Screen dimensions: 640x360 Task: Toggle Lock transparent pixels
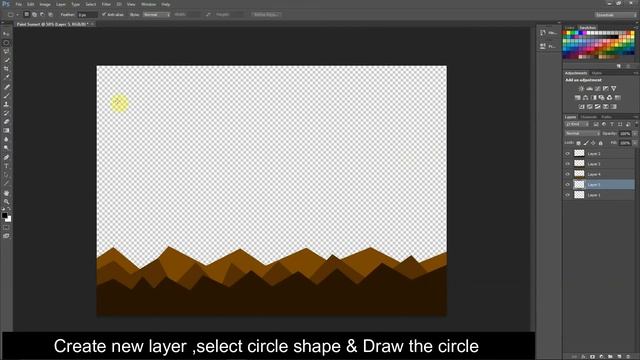tap(578, 143)
